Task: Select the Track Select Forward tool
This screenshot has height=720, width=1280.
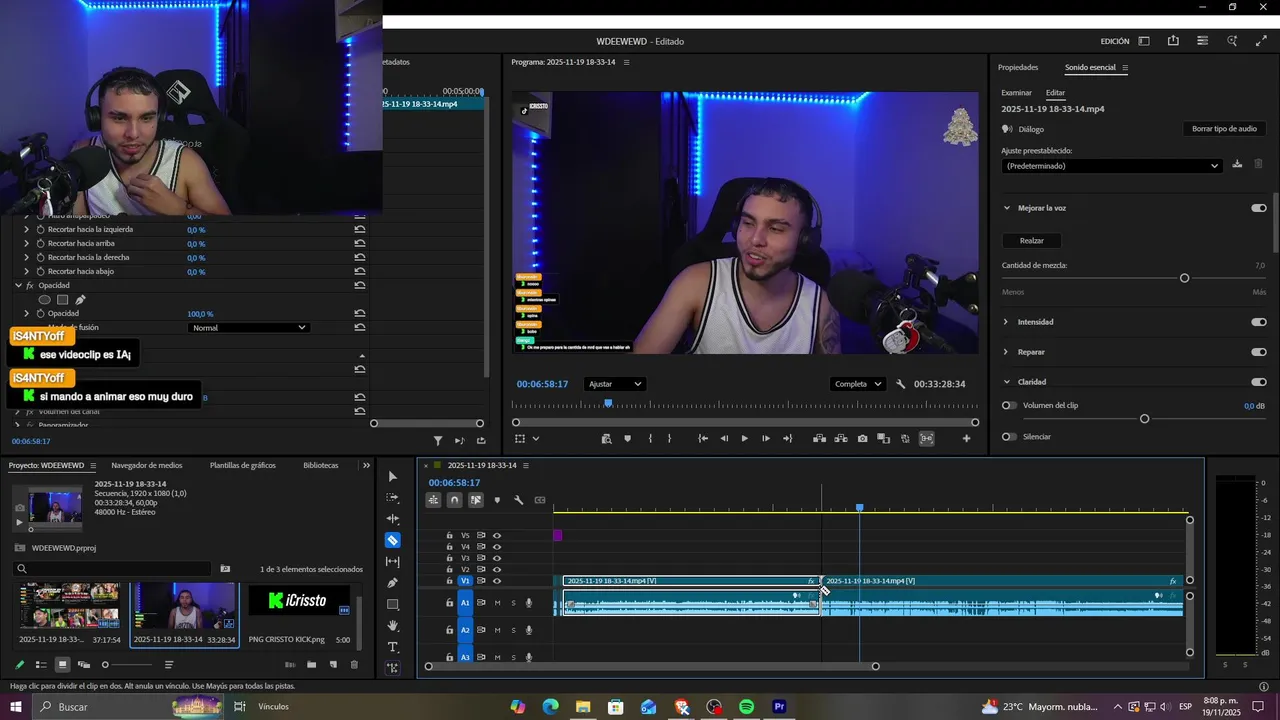Action: point(393,497)
